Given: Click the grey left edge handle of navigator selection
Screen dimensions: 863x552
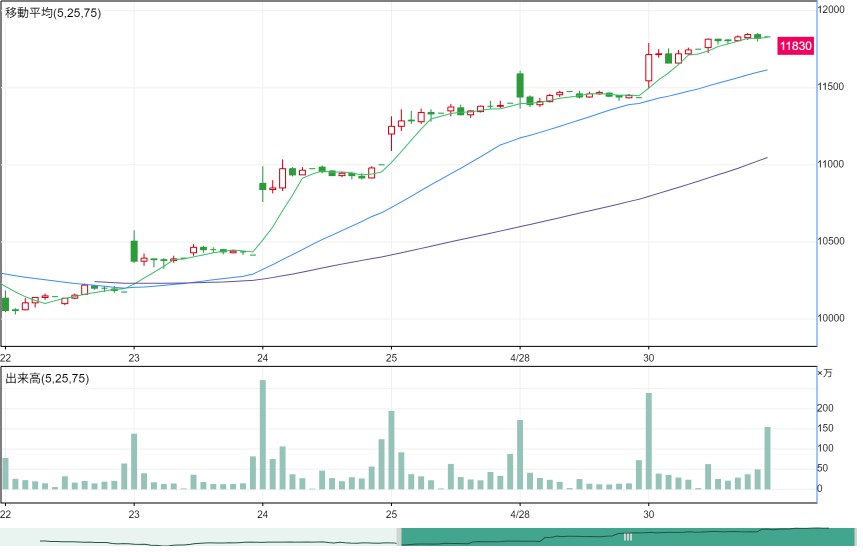Looking at the screenshot, I should point(399,537).
